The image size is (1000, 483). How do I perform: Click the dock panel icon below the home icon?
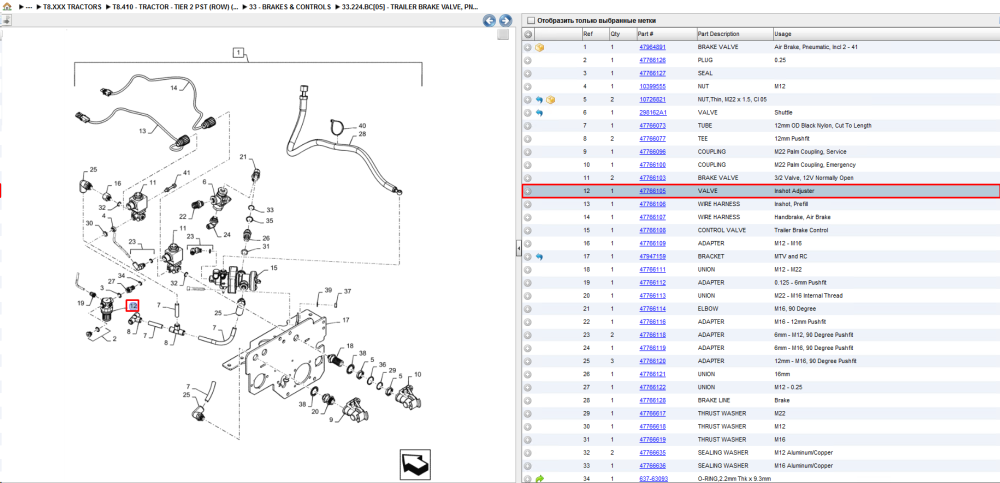click(6, 20)
